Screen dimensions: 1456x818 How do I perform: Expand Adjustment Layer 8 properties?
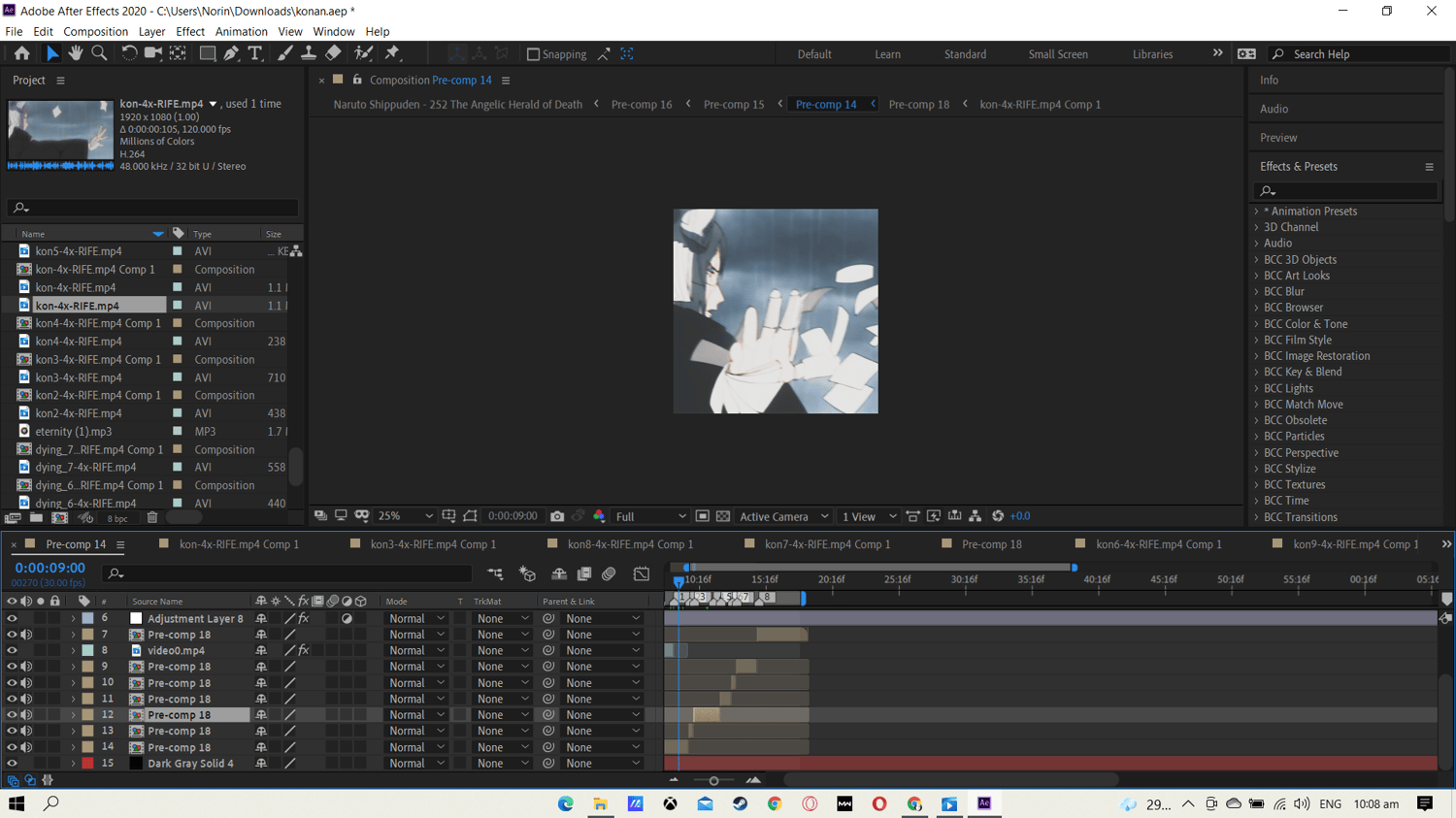(73, 618)
